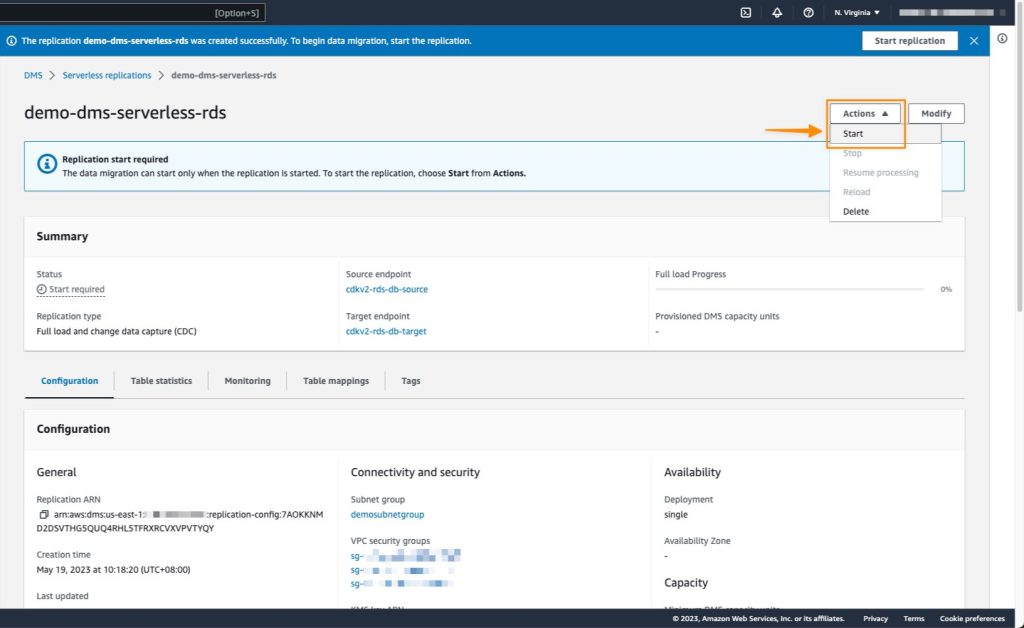The height and width of the screenshot is (628, 1024).
Task: Open the notifications bell
Action: 777,12
